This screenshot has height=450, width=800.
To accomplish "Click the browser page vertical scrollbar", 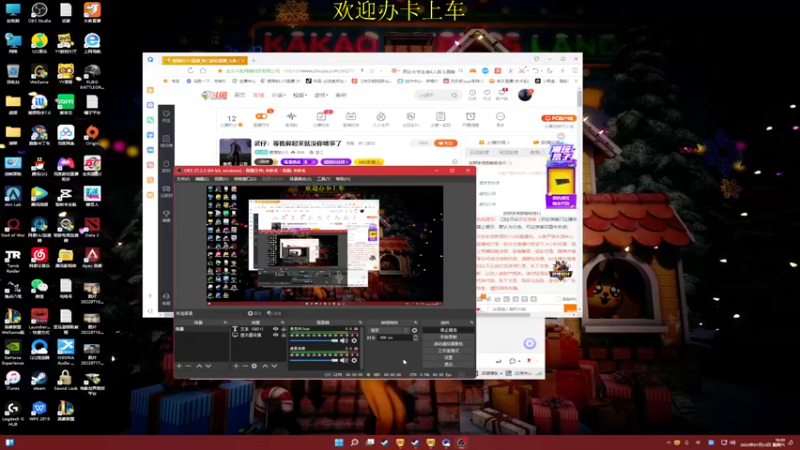I will (x=579, y=97).
